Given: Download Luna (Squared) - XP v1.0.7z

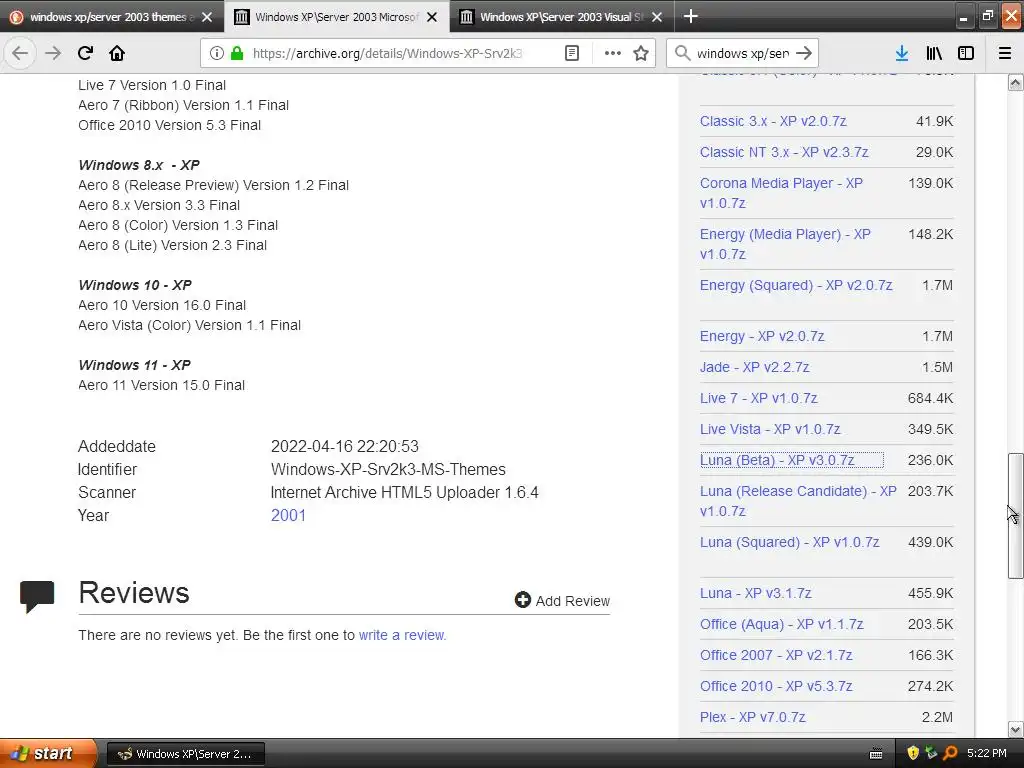Looking at the screenshot, I should tap(790, 542).
